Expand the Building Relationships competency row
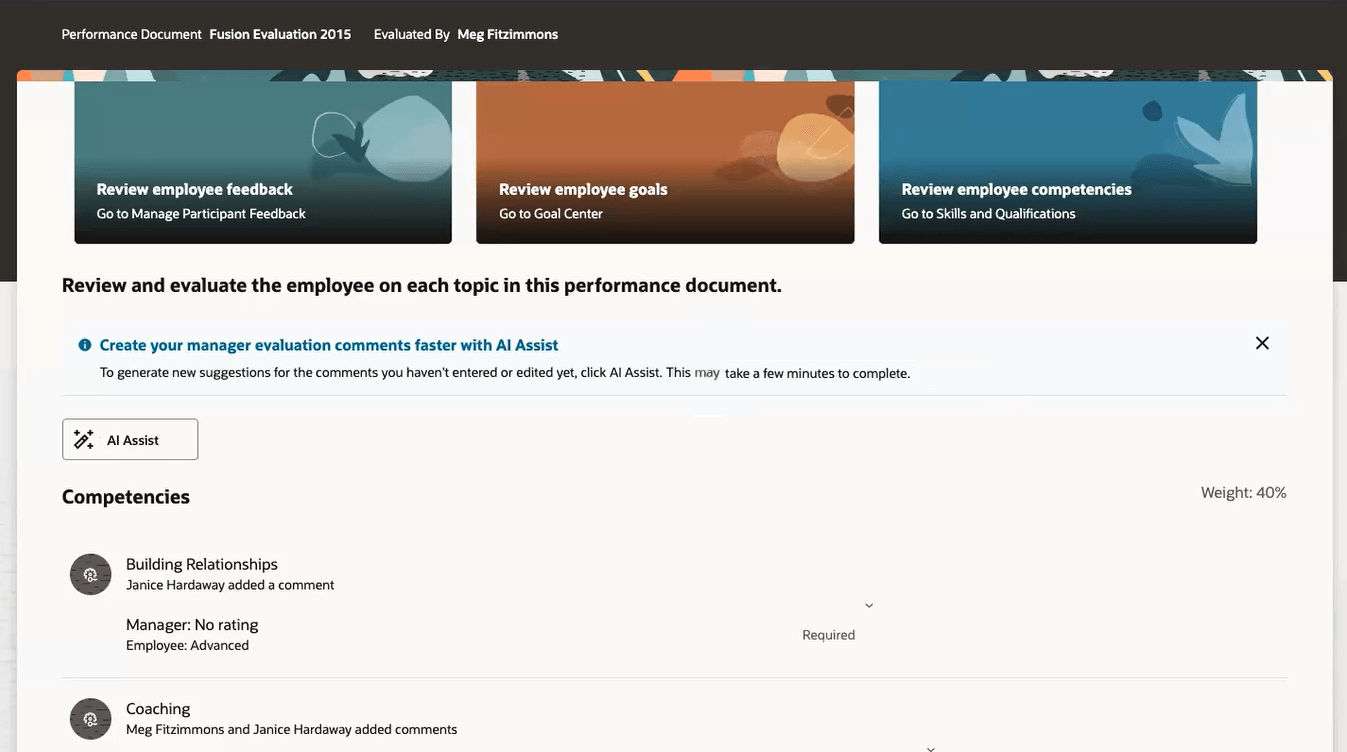This screenshot has width=1347, height=752. pyautogui.click(x=869, y=605)
